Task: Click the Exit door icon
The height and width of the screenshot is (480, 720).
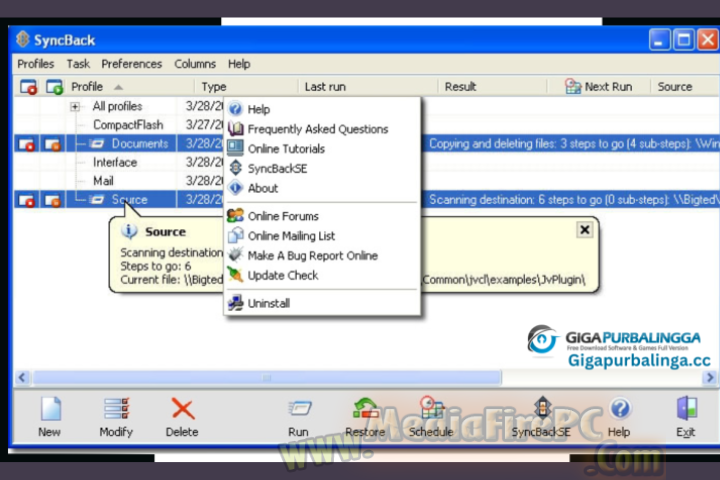Action: point(686,408)
